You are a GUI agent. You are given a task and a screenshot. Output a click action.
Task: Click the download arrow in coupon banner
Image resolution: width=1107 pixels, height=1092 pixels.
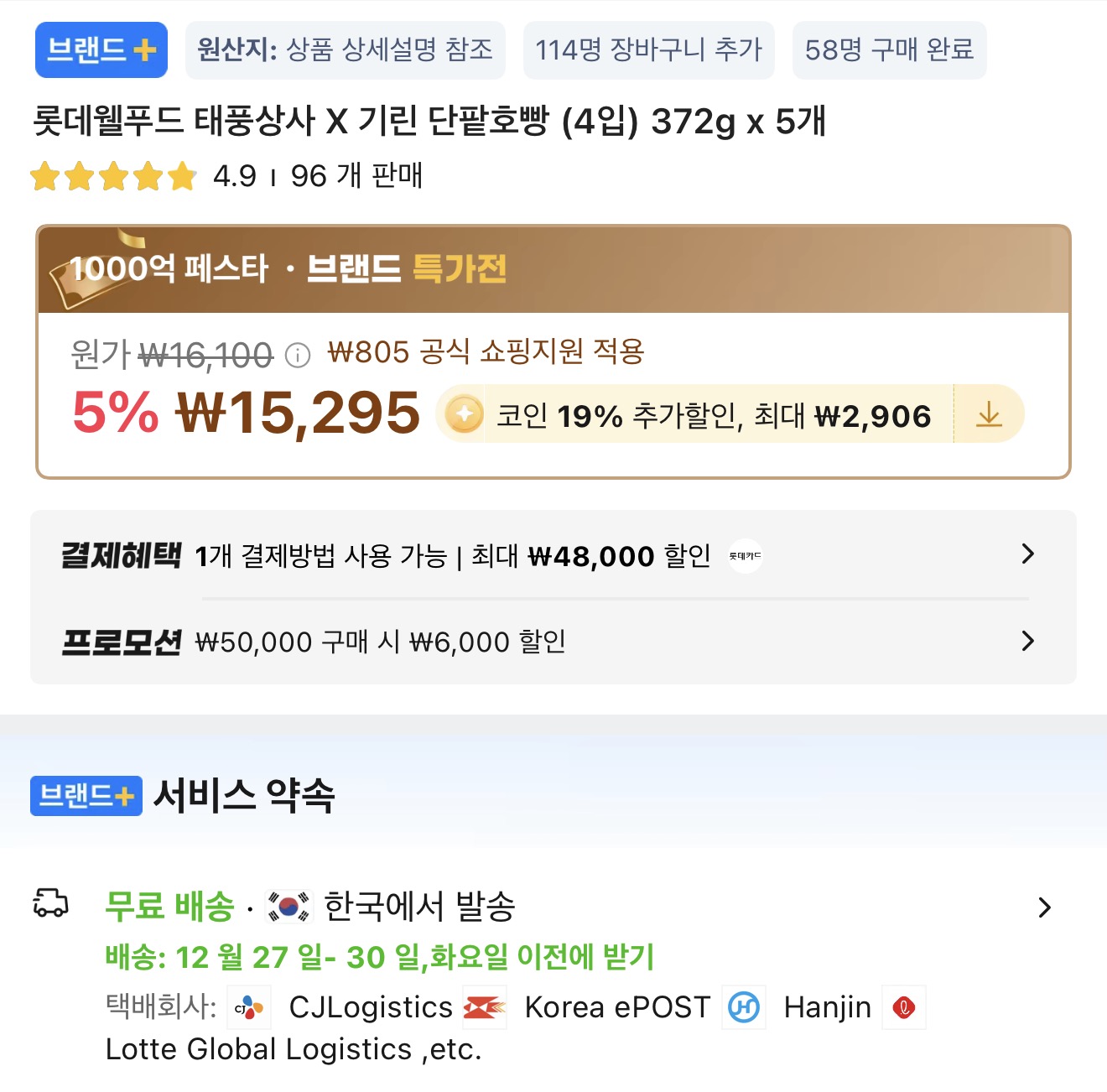click(990, 414)
